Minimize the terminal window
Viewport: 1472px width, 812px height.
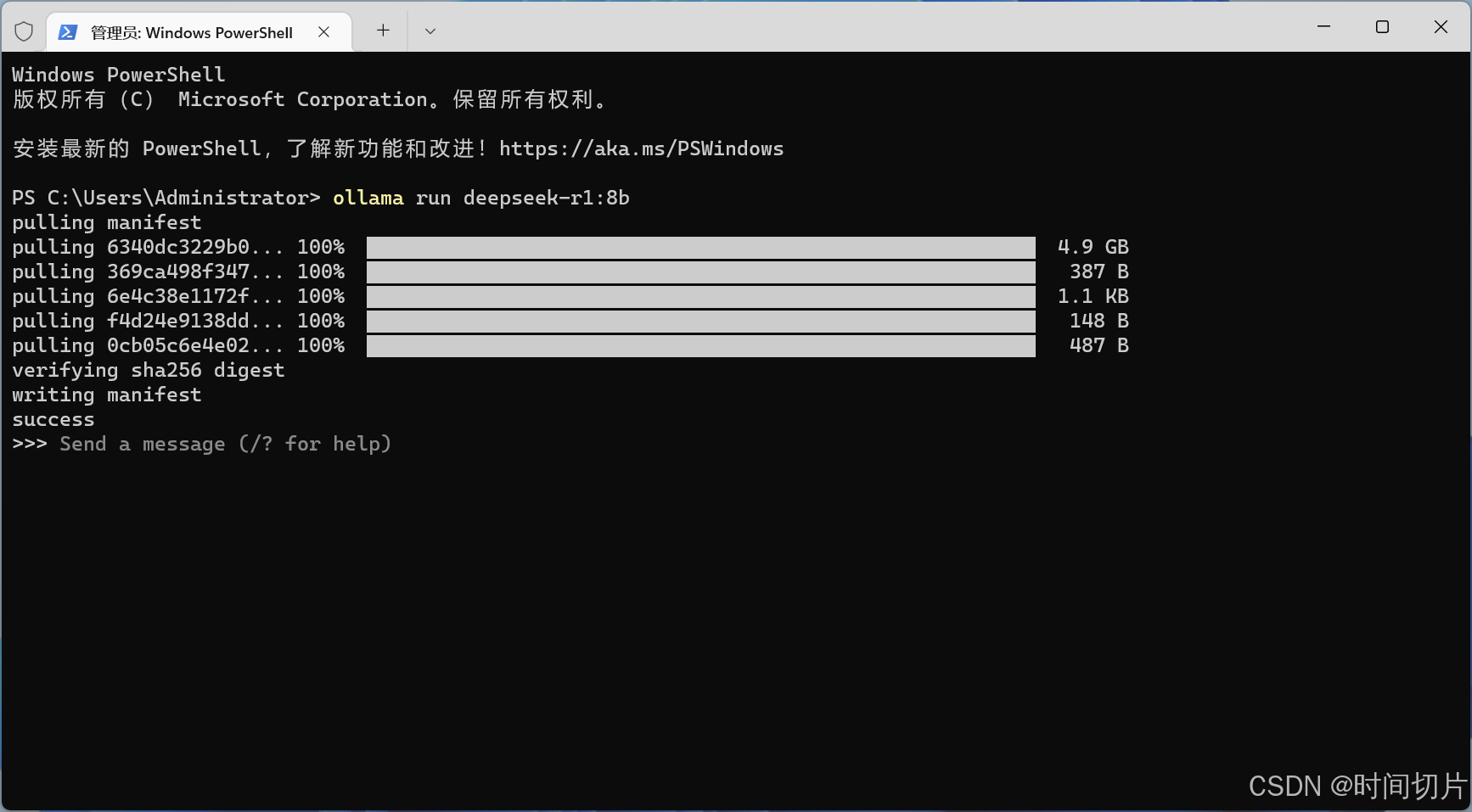(1323, 26)
